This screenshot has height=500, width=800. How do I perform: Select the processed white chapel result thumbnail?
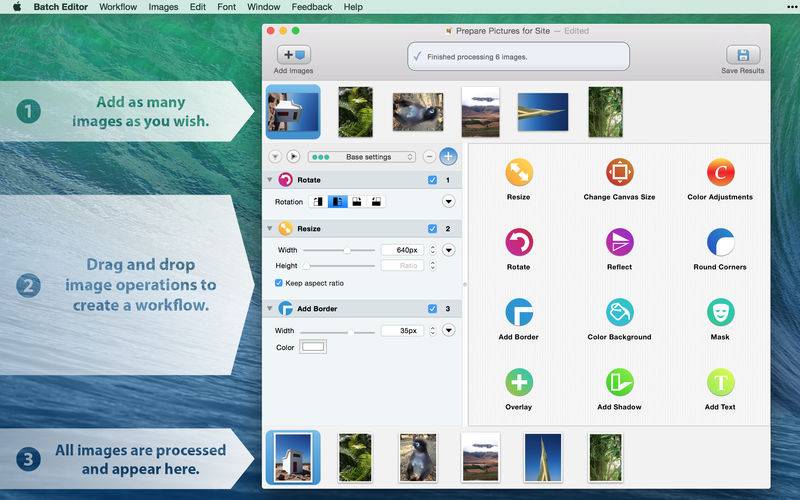point(293,458)
